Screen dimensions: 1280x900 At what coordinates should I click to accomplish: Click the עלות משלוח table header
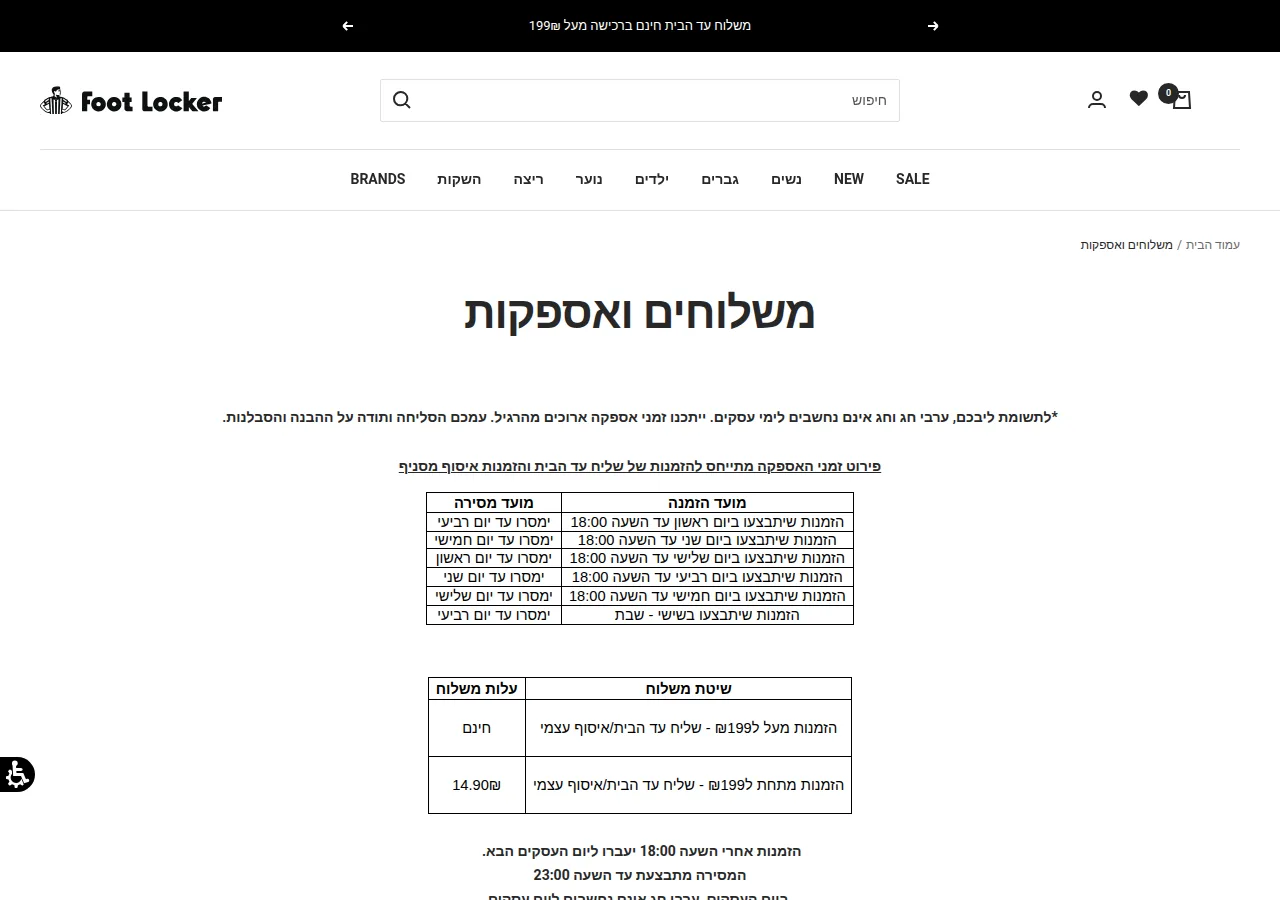tap(477, 689)
